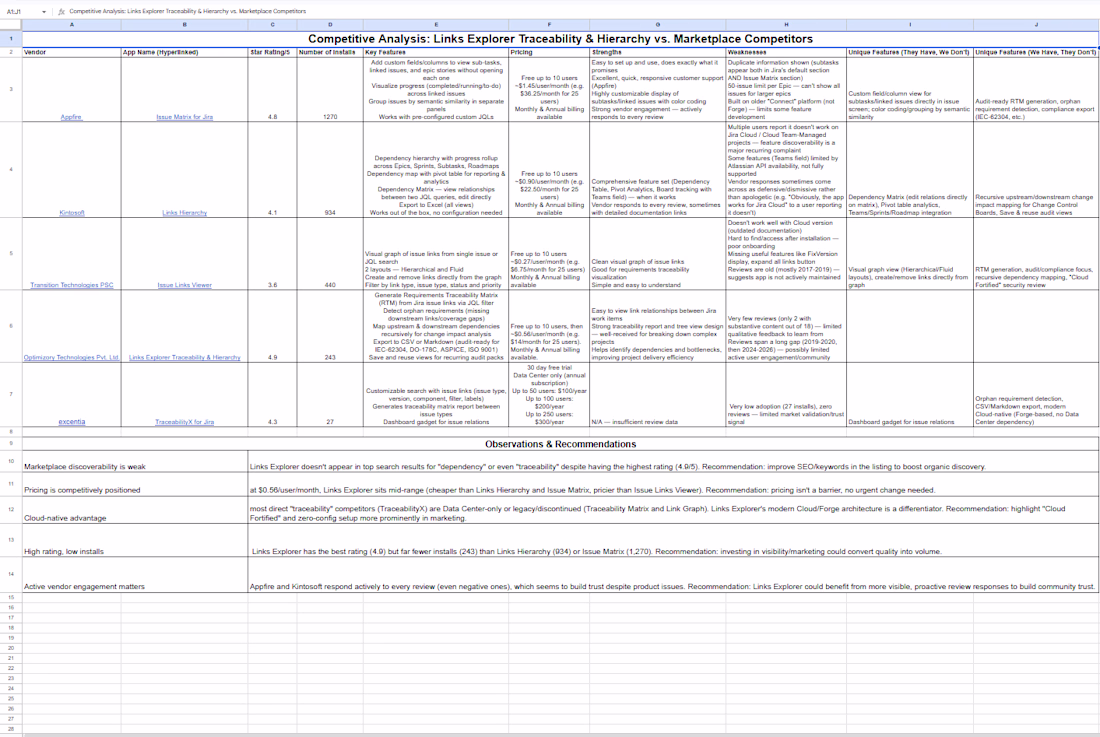Click the Unique Features (They Have, We Don't) header
This screenshot has width=1100, height=737.
point(910,52)
